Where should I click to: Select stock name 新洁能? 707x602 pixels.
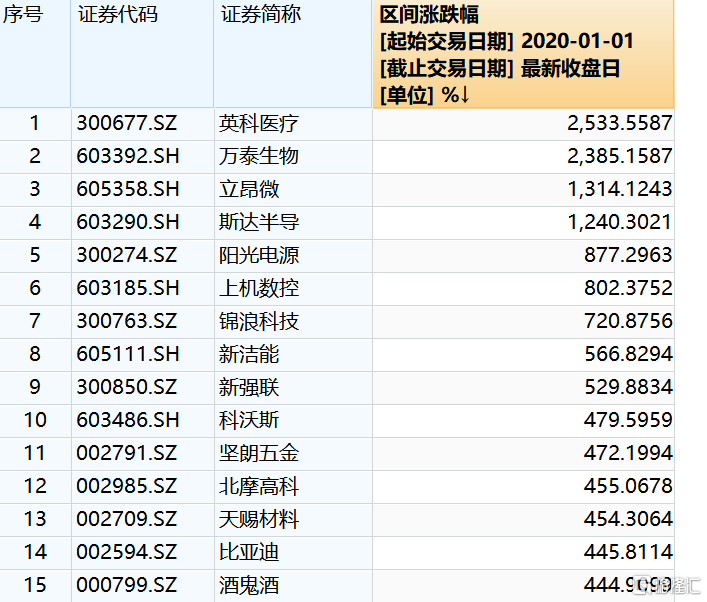(249, 354)
